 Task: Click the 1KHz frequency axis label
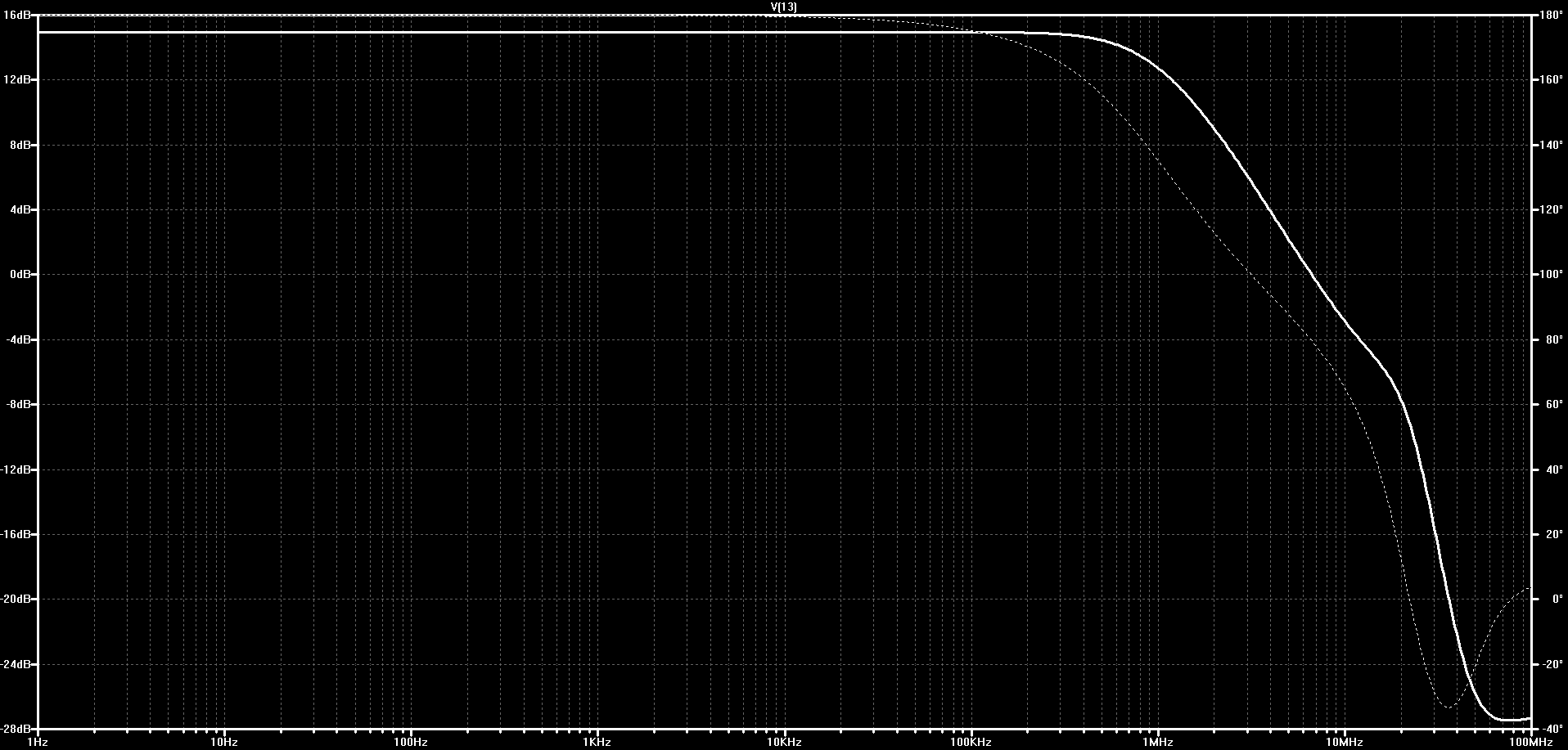coord(597,743)
